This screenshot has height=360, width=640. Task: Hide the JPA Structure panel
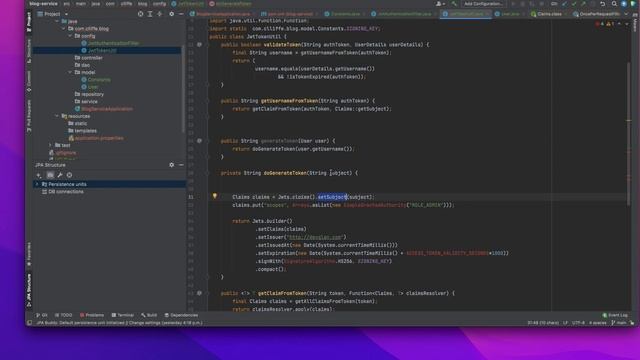tap(181, 165)
